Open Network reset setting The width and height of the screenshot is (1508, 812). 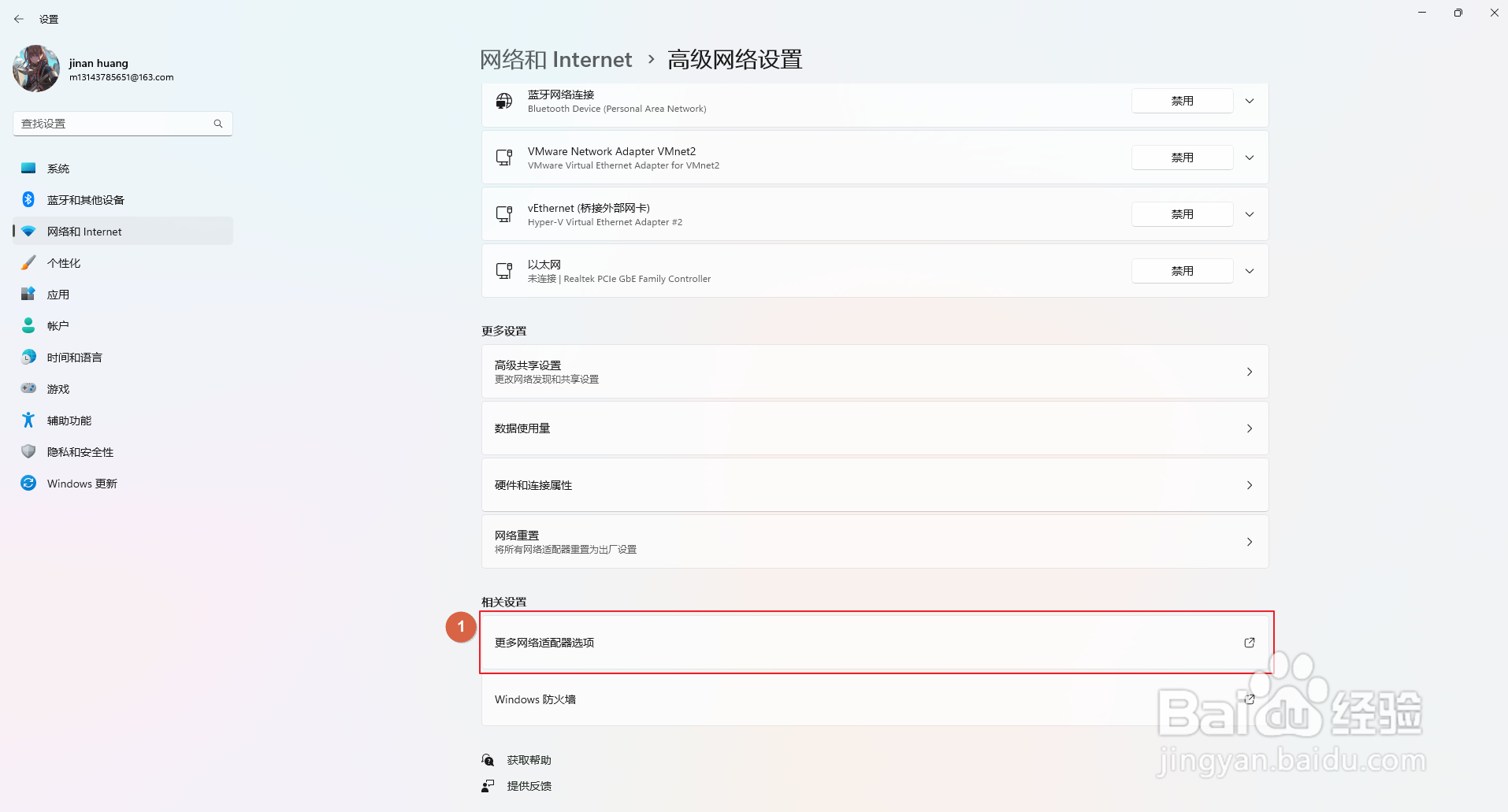point(875,542)
